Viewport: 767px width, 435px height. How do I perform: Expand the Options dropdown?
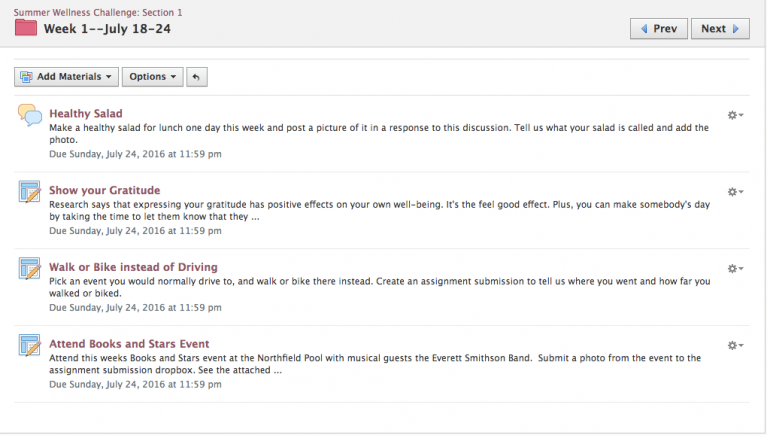coord(153,77)
